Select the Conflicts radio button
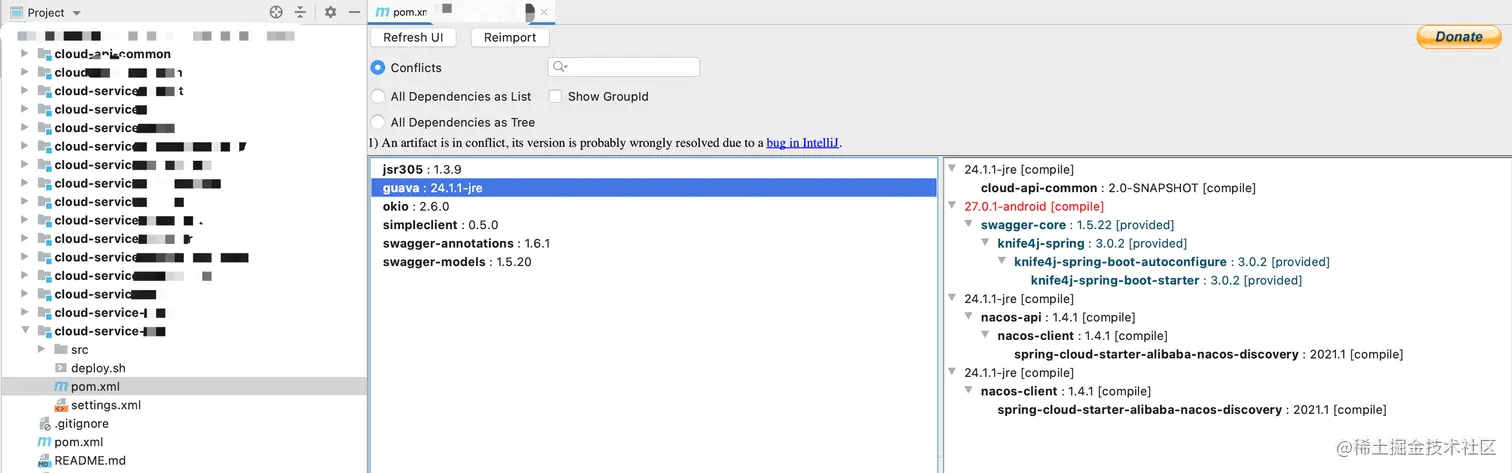Screen dimensions: 1512x473 click(377, 67)
